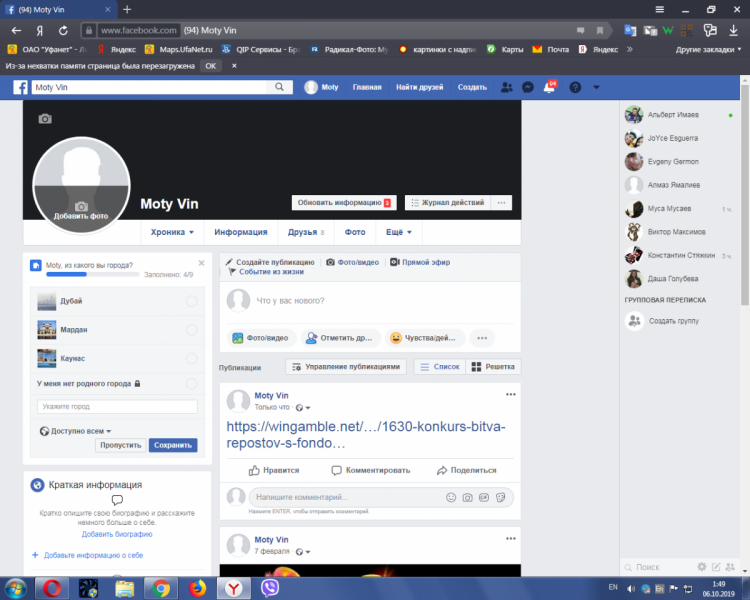Start new message from chat sidebar
Screen dimensions: 750x600
coord(716,567)
